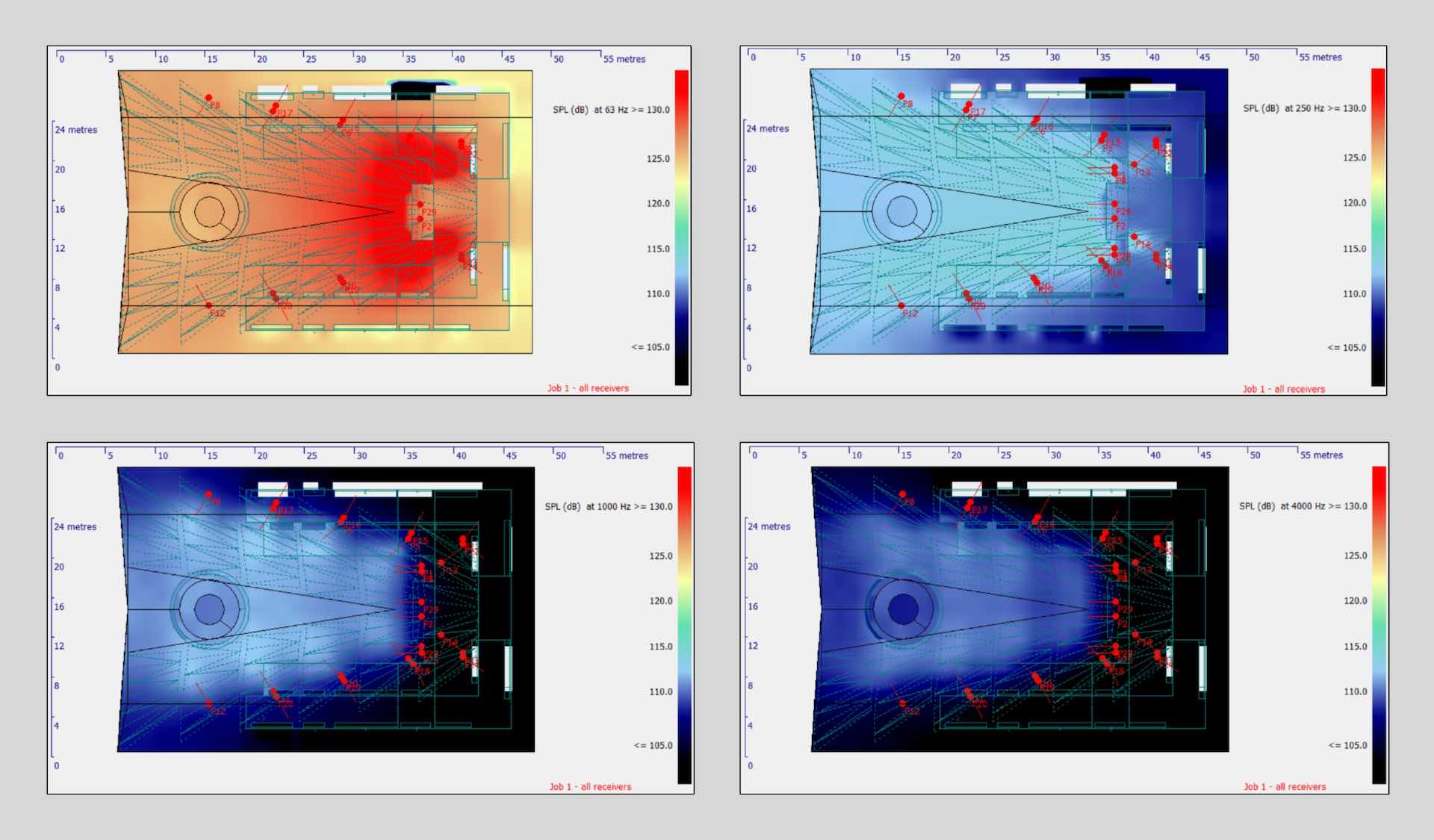Click 'Job 1 - all receivers' in 63 Hz panel

point(588,388)
